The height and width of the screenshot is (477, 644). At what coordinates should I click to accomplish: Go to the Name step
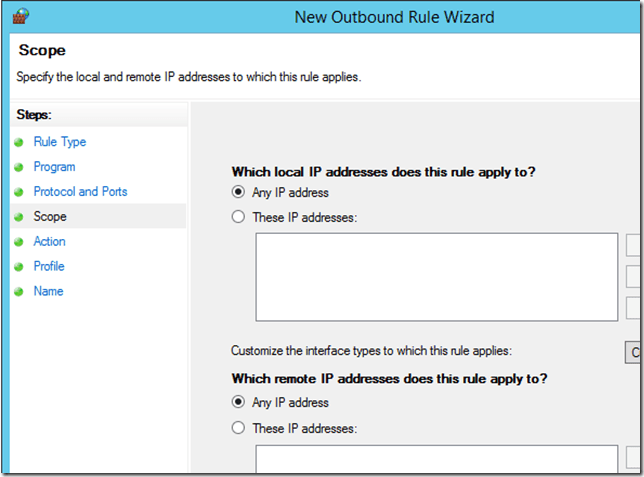coord(48,292)
